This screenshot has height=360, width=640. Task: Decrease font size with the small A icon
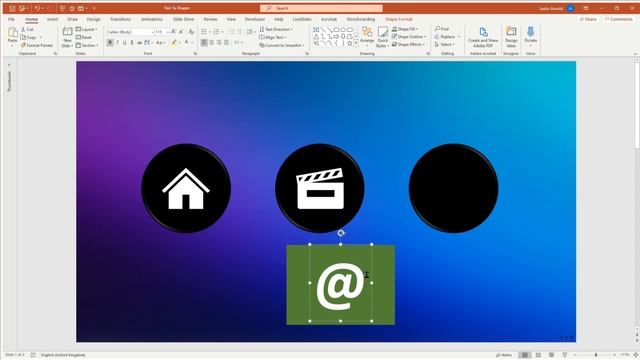click(x=181, y=31)
